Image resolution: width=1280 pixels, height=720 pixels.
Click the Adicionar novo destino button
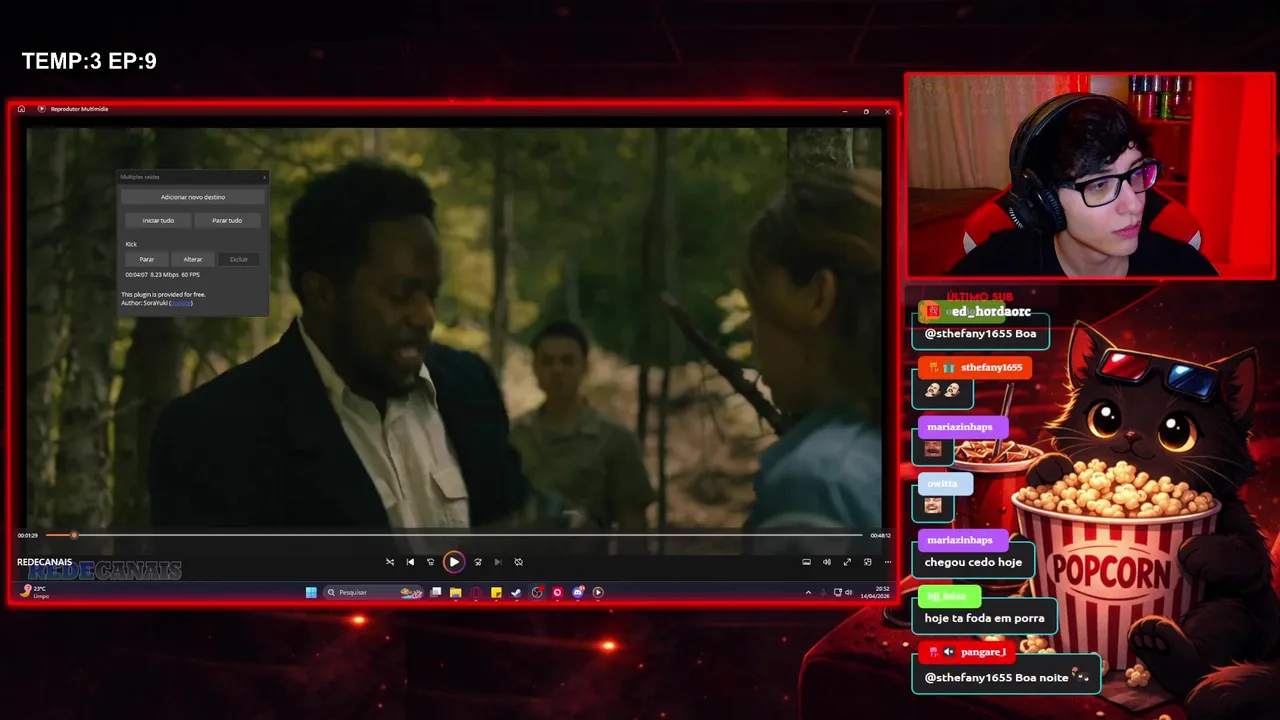tap(193, 197)
